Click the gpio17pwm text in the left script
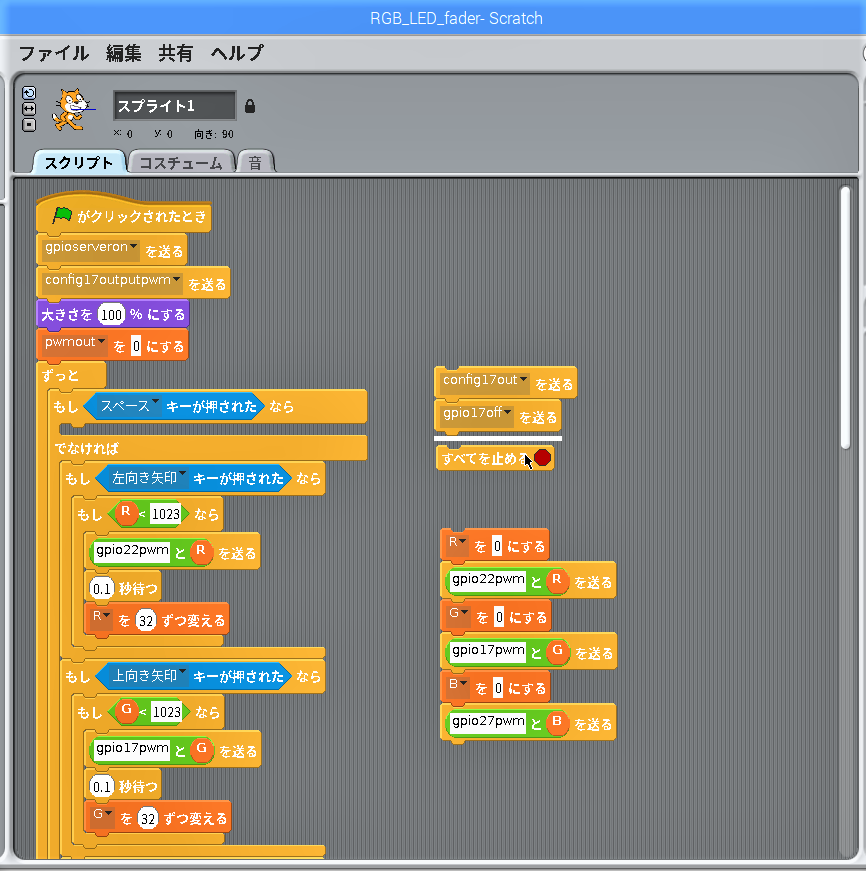The width and height of the screenshot is (866, 871). 132,749
